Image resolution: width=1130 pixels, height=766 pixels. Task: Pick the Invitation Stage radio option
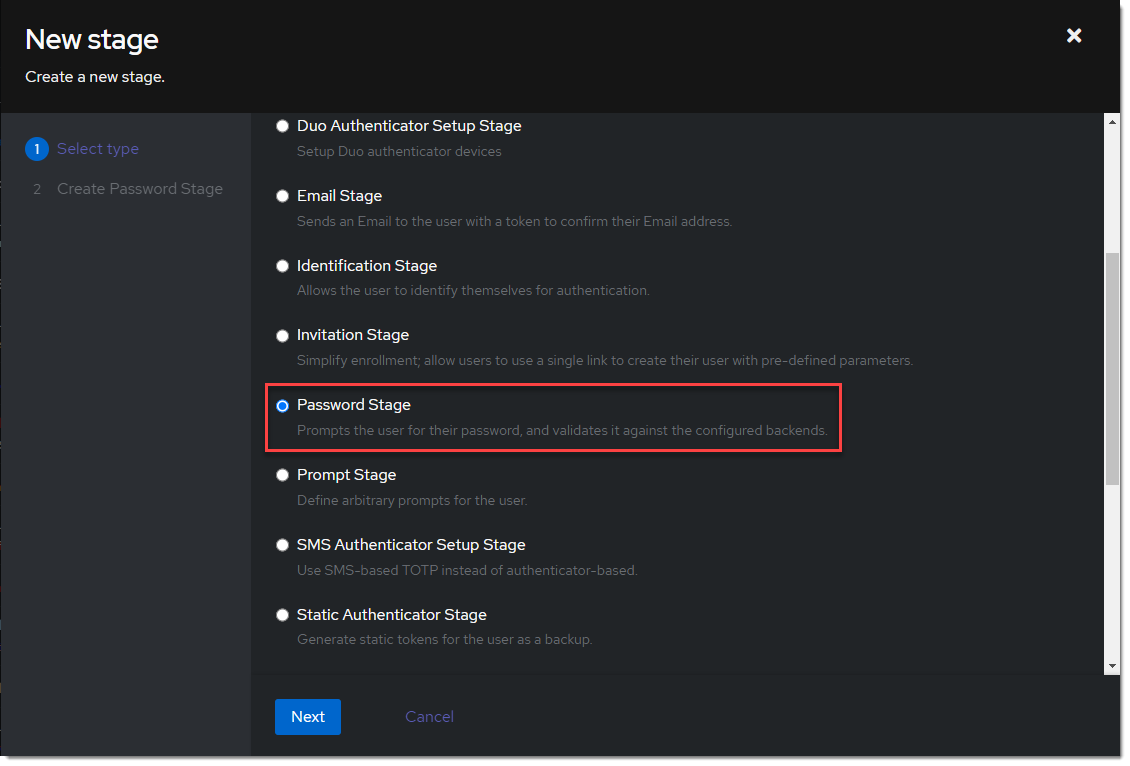point(283,335)
